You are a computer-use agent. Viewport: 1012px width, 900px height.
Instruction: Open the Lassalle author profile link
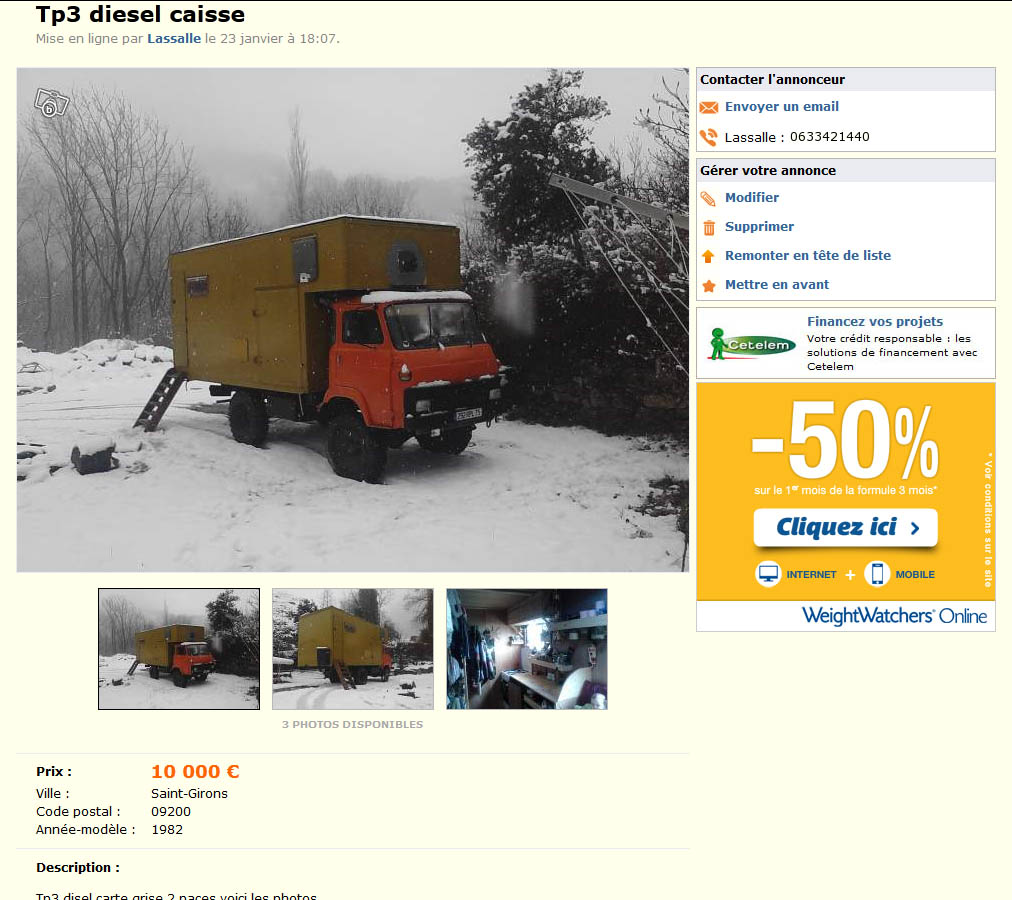[174, 39]
